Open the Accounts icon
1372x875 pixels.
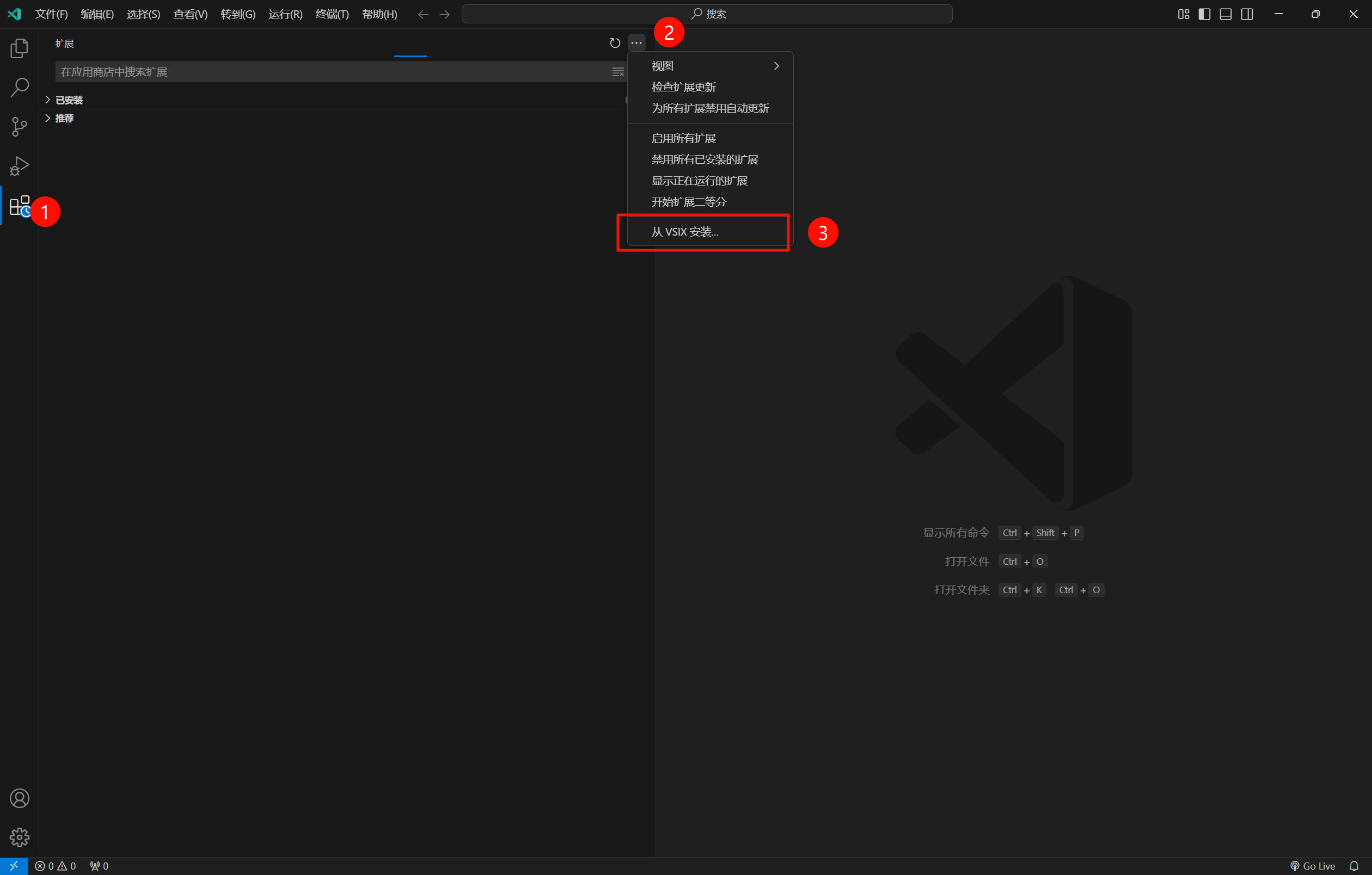20,798
